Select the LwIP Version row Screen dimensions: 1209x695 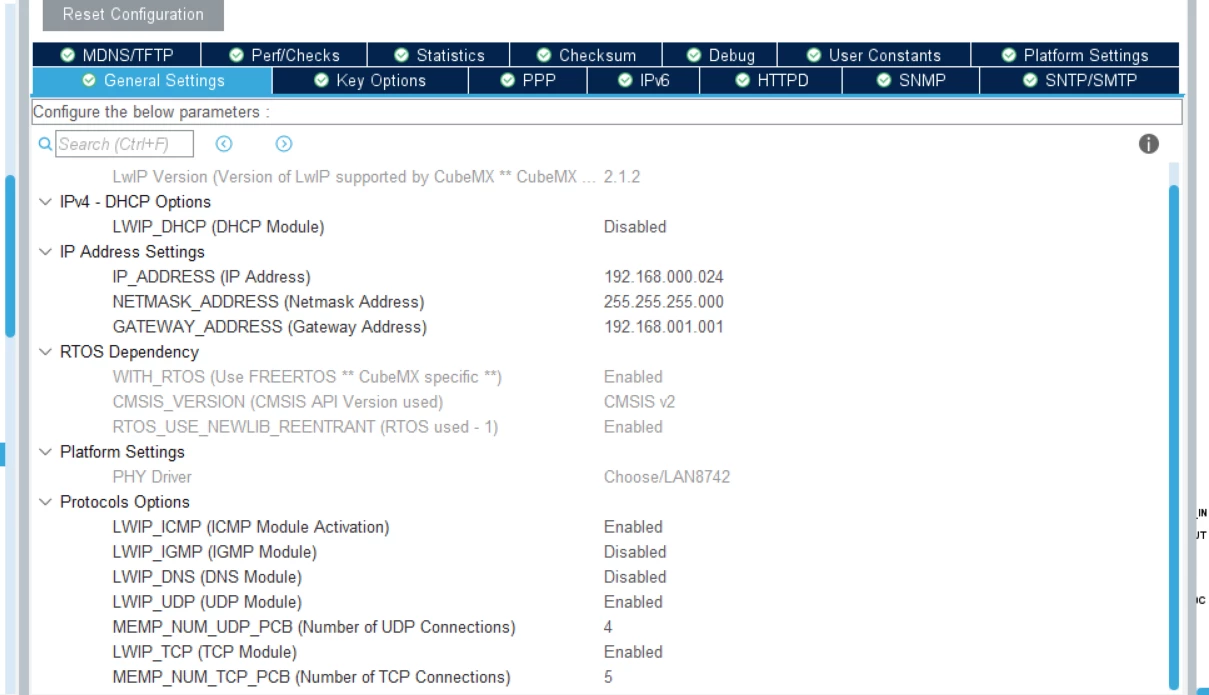coord(600,177)
